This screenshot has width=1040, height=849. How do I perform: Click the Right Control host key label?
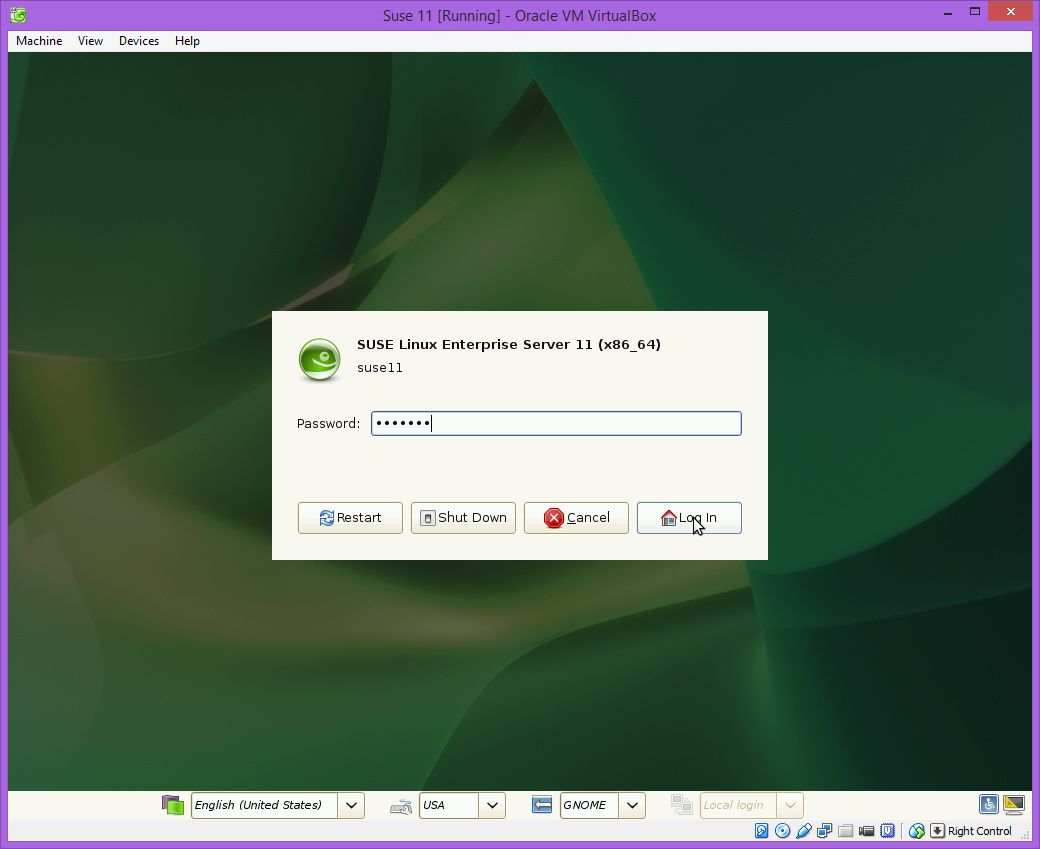coord(979,831)
